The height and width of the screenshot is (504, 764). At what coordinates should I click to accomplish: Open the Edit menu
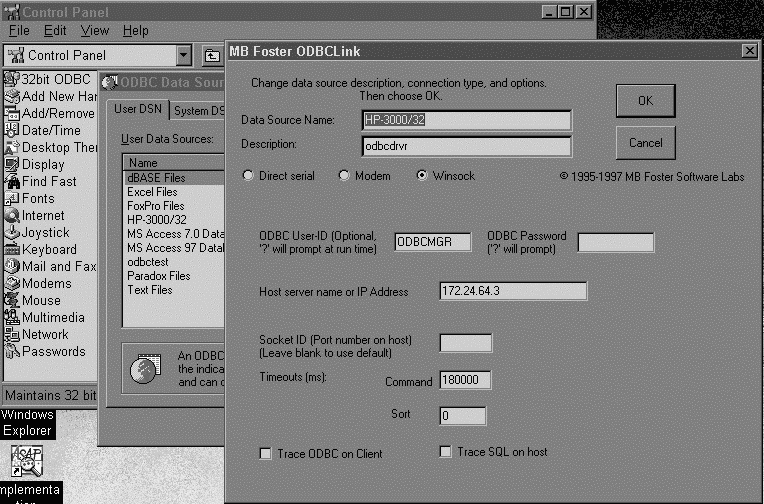[55, 31]
